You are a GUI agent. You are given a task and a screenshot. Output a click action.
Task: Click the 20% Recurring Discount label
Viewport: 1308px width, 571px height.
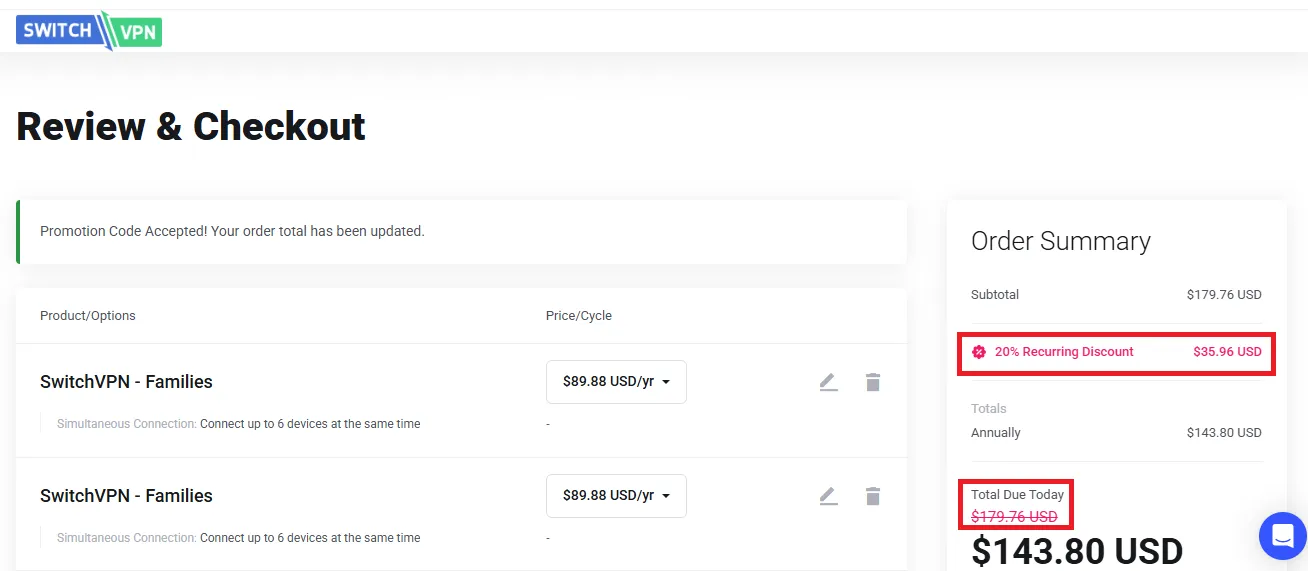(x=1064, y=352)
